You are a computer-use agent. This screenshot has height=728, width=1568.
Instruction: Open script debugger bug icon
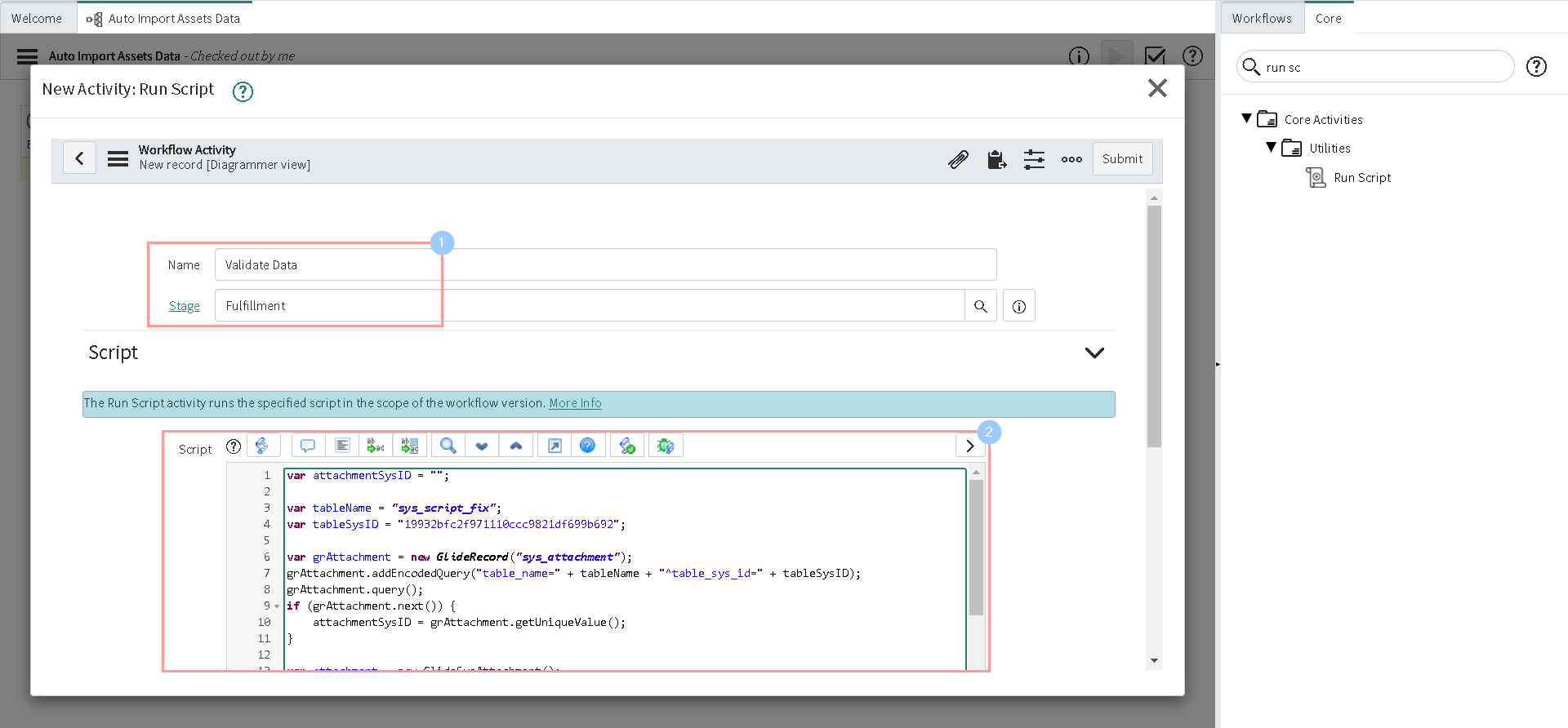point(666,446)
